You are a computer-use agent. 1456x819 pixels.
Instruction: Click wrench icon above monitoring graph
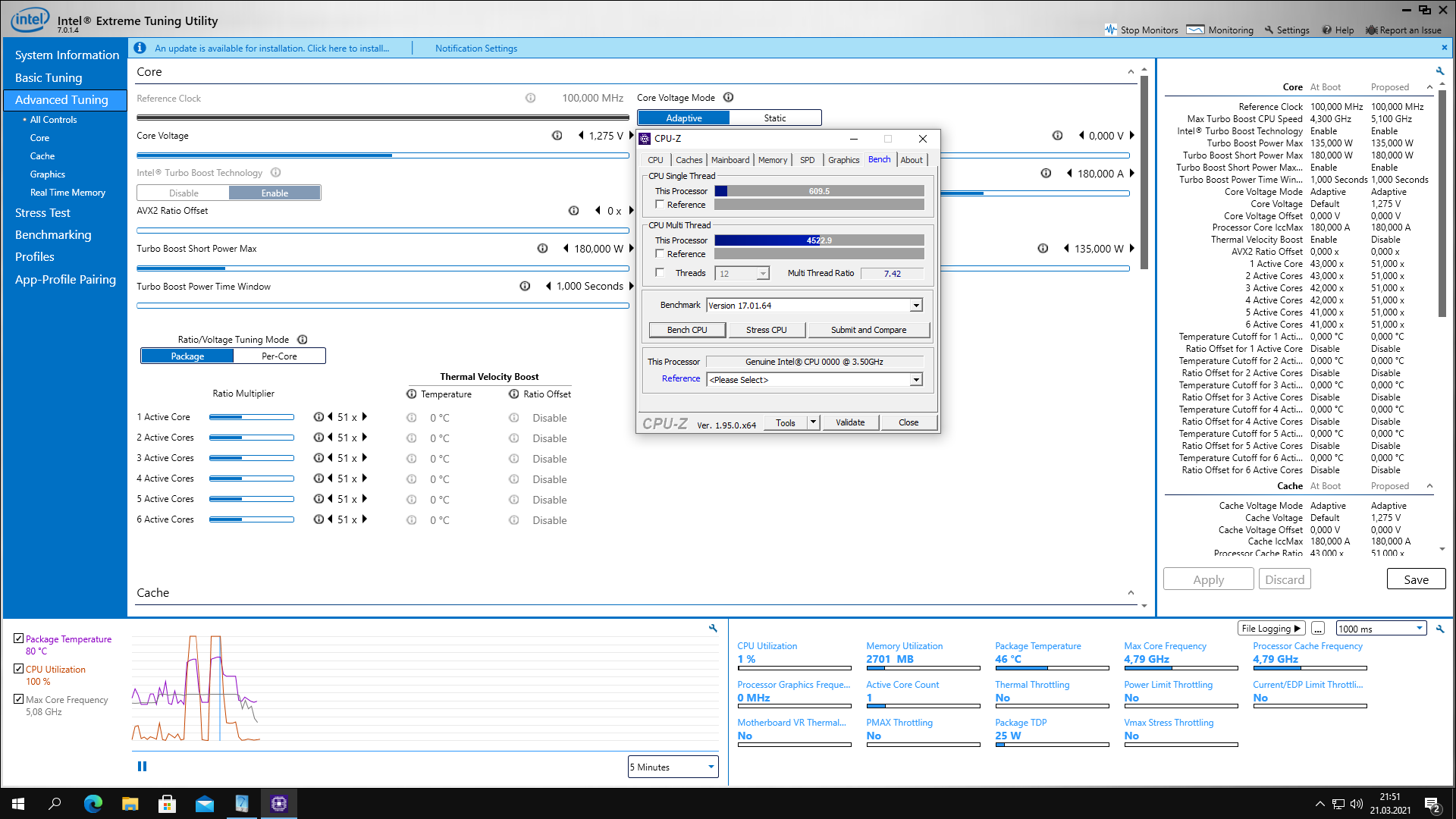point(713,628)
